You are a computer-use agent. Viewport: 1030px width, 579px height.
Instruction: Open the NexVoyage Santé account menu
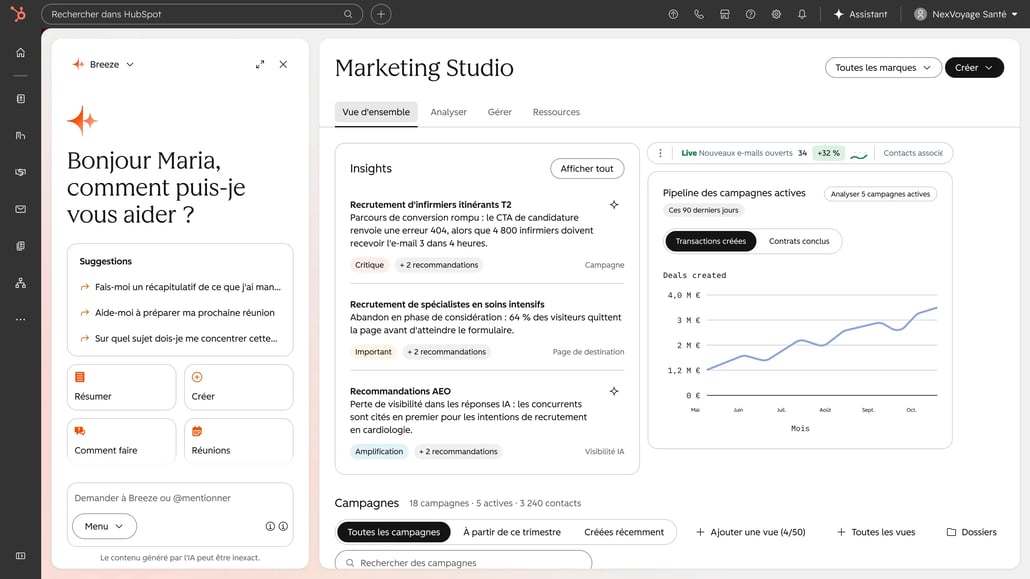(966, 14)
